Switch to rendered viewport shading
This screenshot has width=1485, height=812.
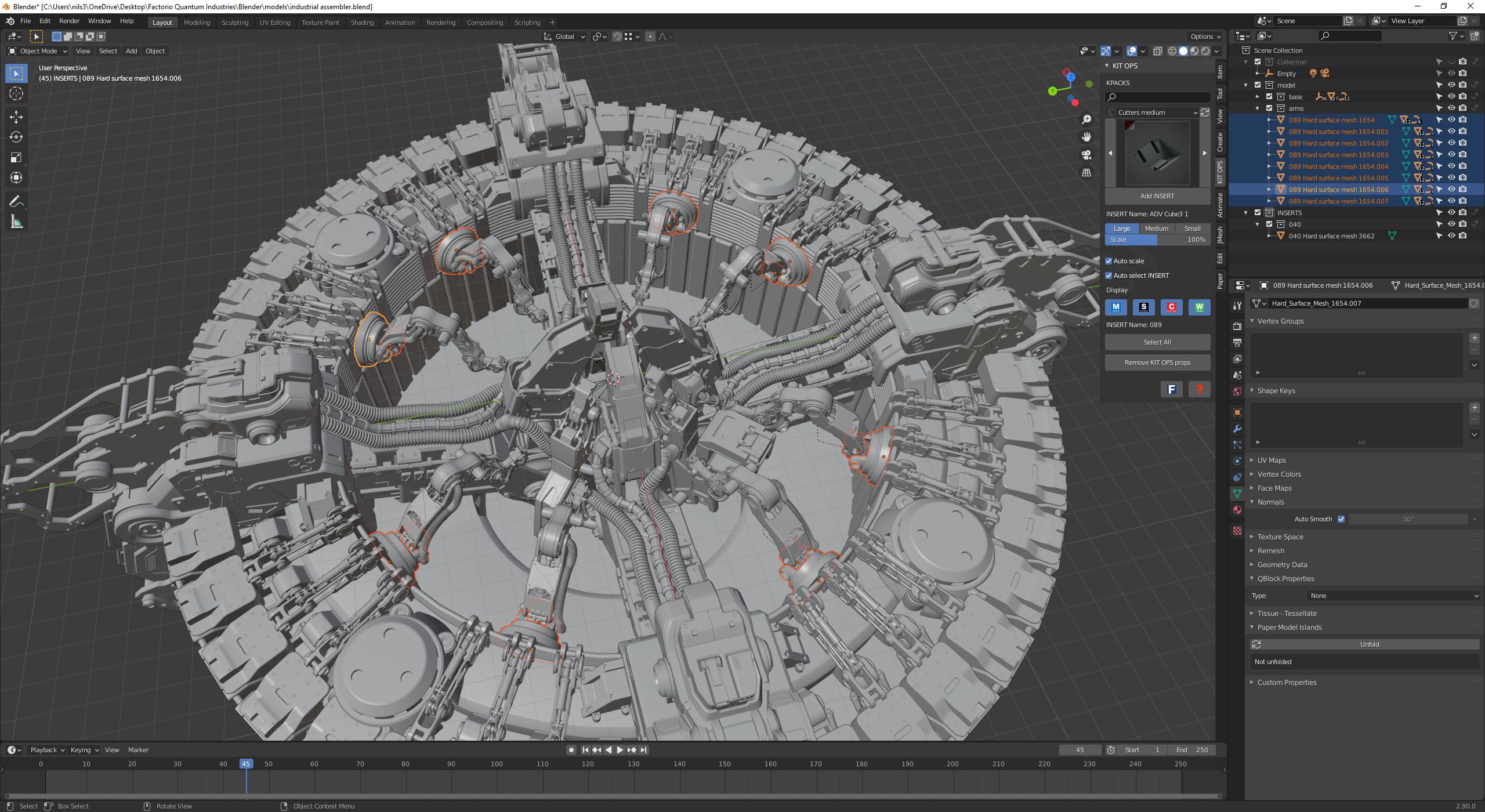(x=1205, y=51)
